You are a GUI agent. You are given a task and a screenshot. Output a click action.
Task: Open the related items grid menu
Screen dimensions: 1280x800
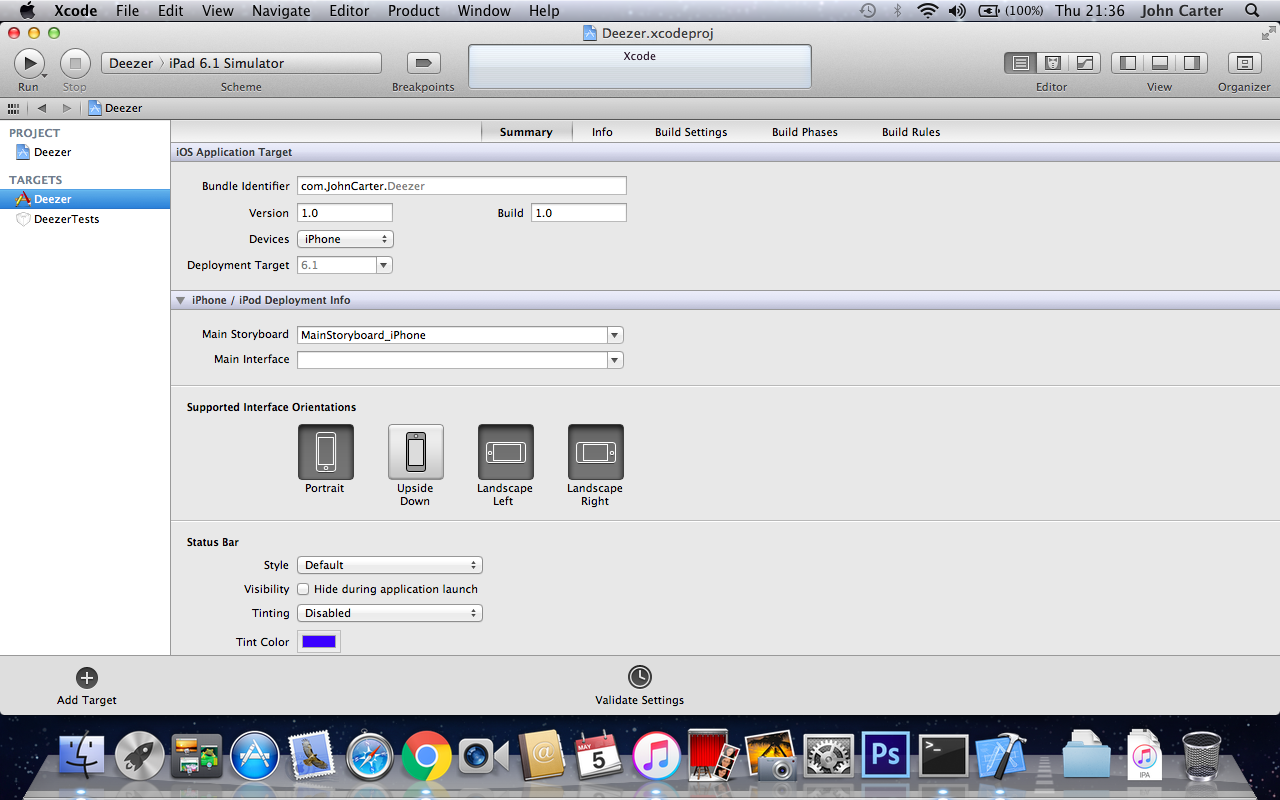click(13, 108)
